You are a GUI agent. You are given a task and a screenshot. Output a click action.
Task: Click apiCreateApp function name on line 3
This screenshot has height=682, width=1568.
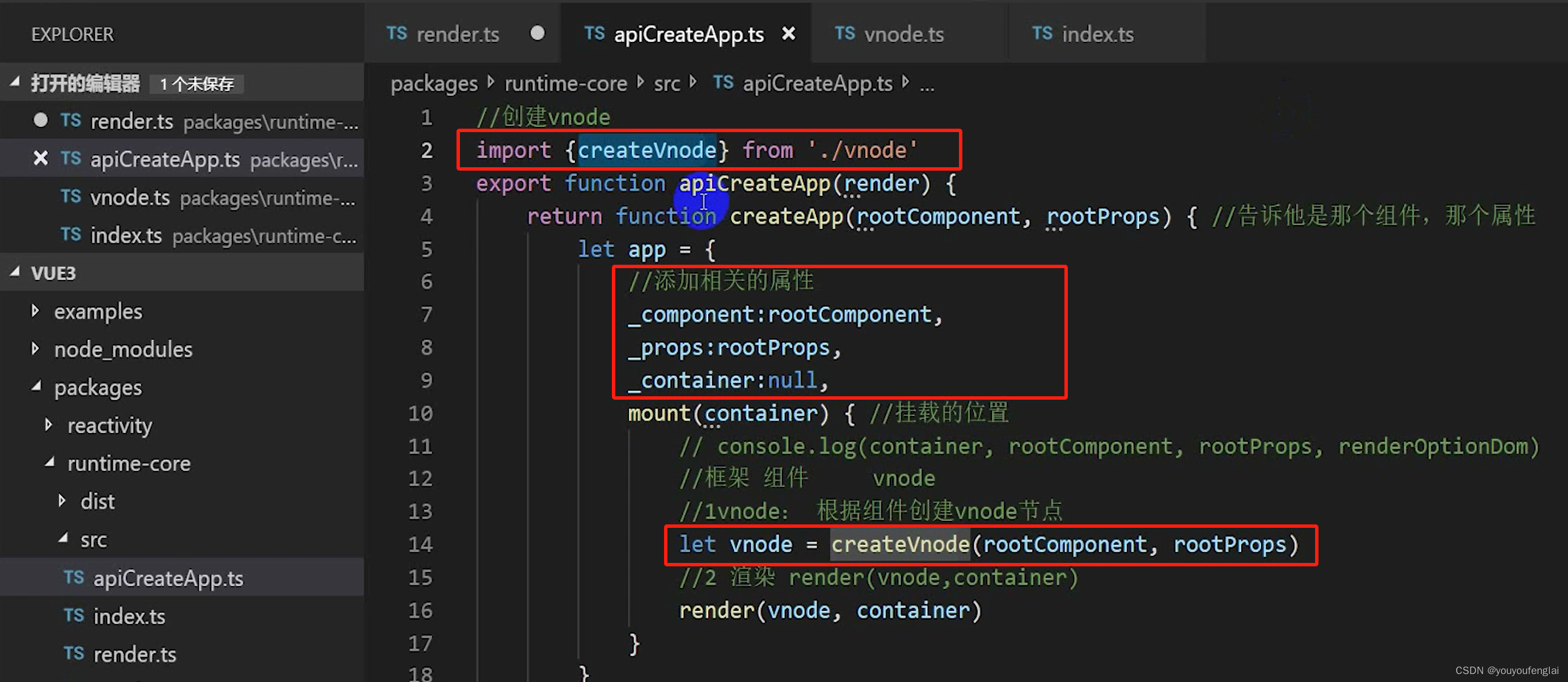coord(755,183)
